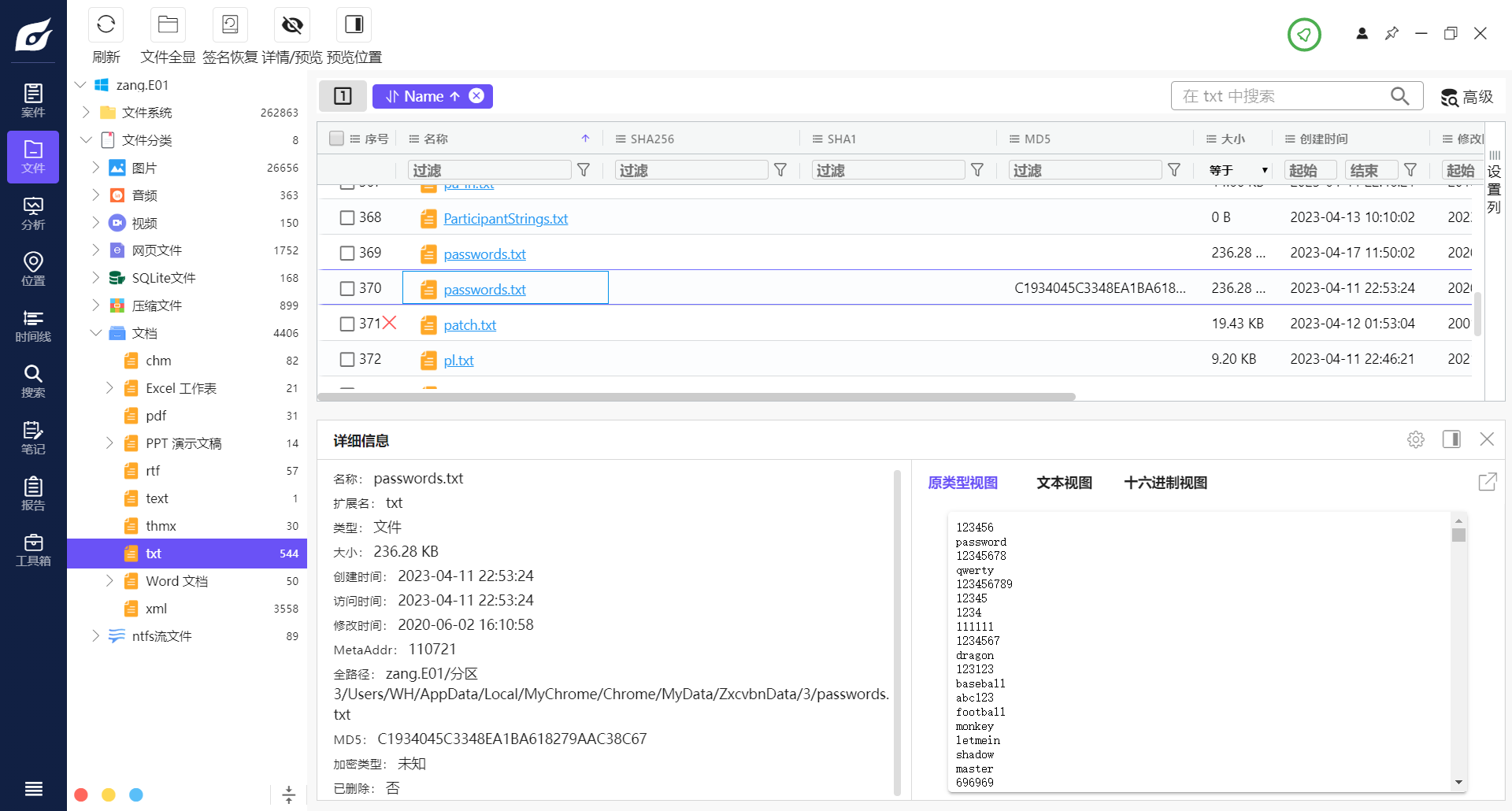The width and height of the screenshot is (1512, 811).
Task: Open 签名恢复 signature recovery tool
Action: (x=230, y=24)
